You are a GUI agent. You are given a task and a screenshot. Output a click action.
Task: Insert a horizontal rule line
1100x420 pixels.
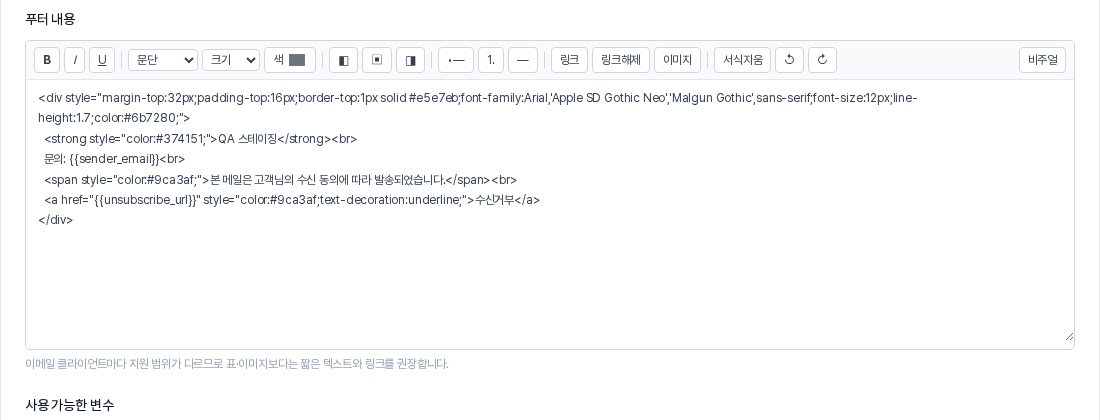pyautogui.click(x=523, y=60)
